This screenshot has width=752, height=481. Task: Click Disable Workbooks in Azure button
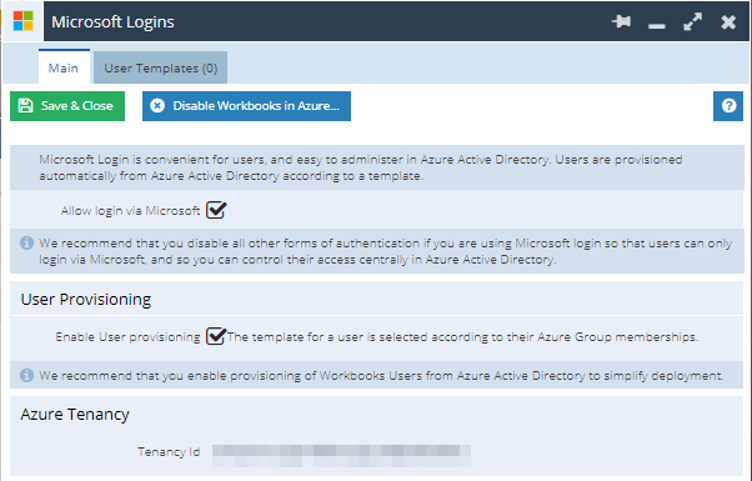coord(247,106)
